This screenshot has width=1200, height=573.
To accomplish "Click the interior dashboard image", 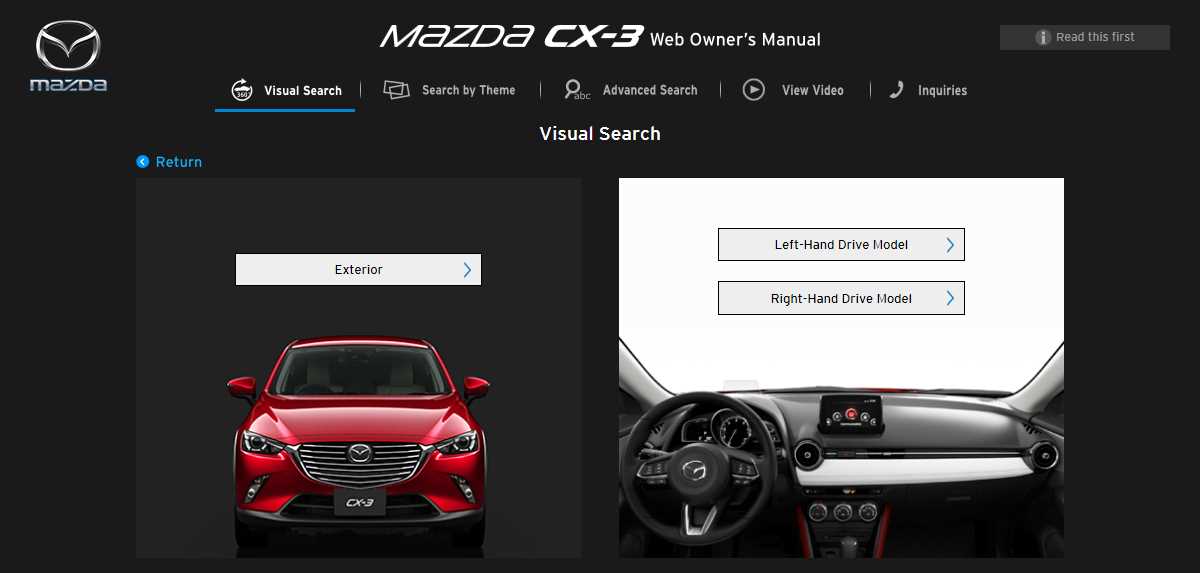I will point(841,446).
